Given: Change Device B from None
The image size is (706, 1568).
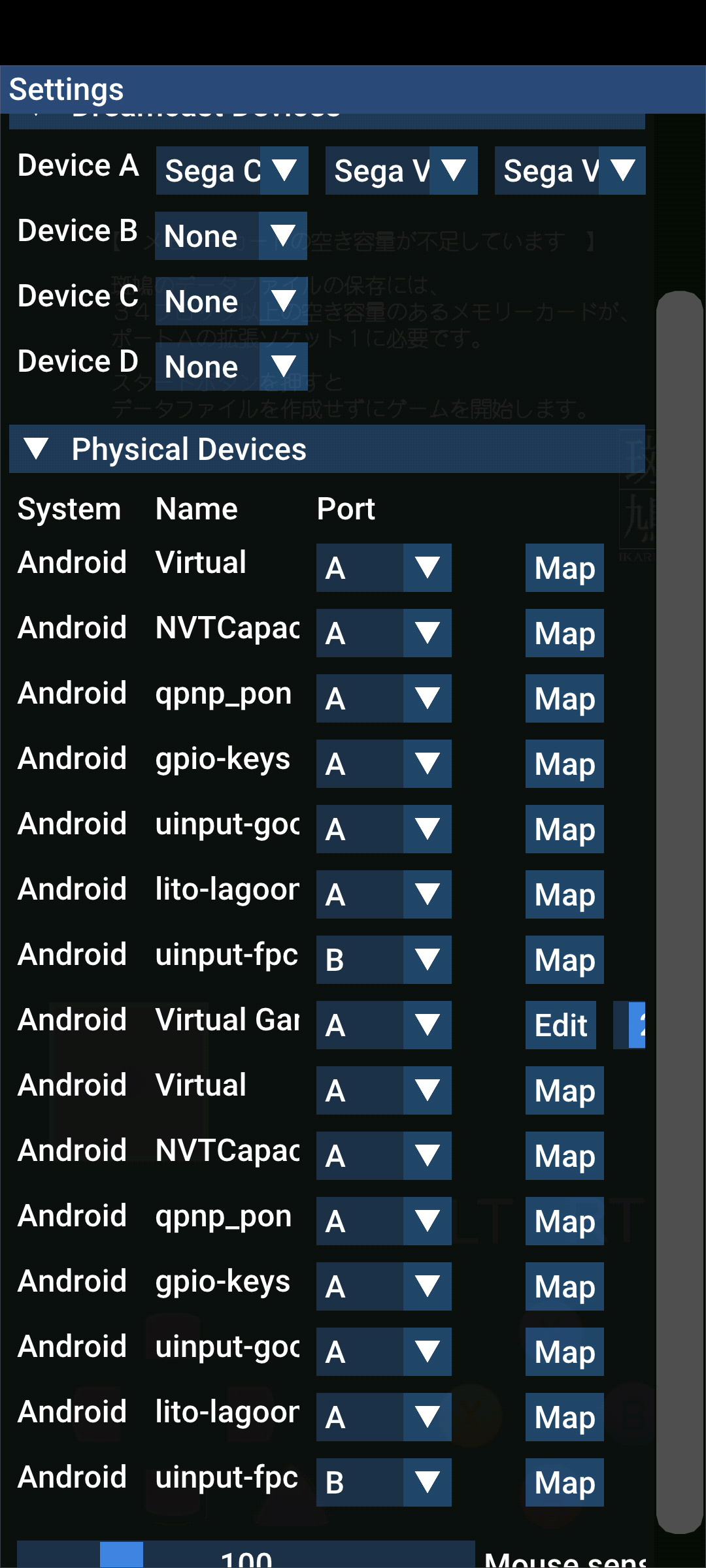Looking at the screenshot, I should (230, 236).
